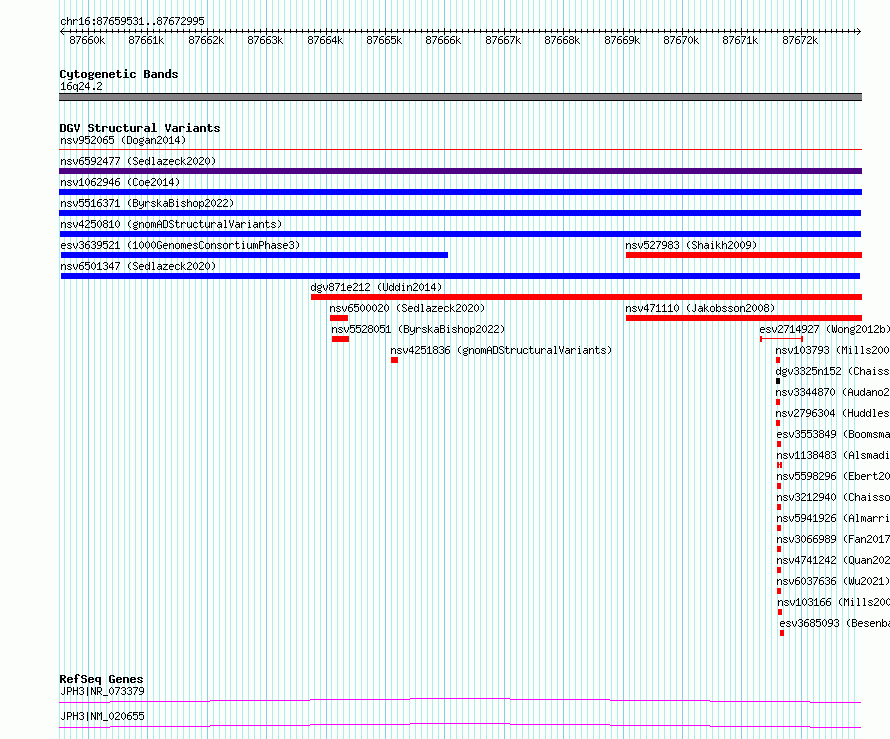Click the red nsv471110 variant bar
The image size is (890, 739).
click(744, 318)
